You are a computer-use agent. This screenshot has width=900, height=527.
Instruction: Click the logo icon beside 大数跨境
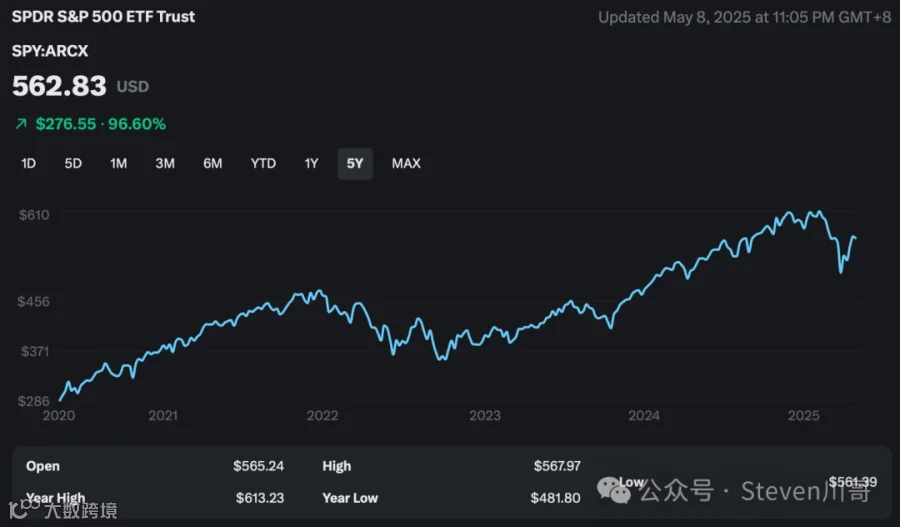pyautogui.click(x=20, y=509)
